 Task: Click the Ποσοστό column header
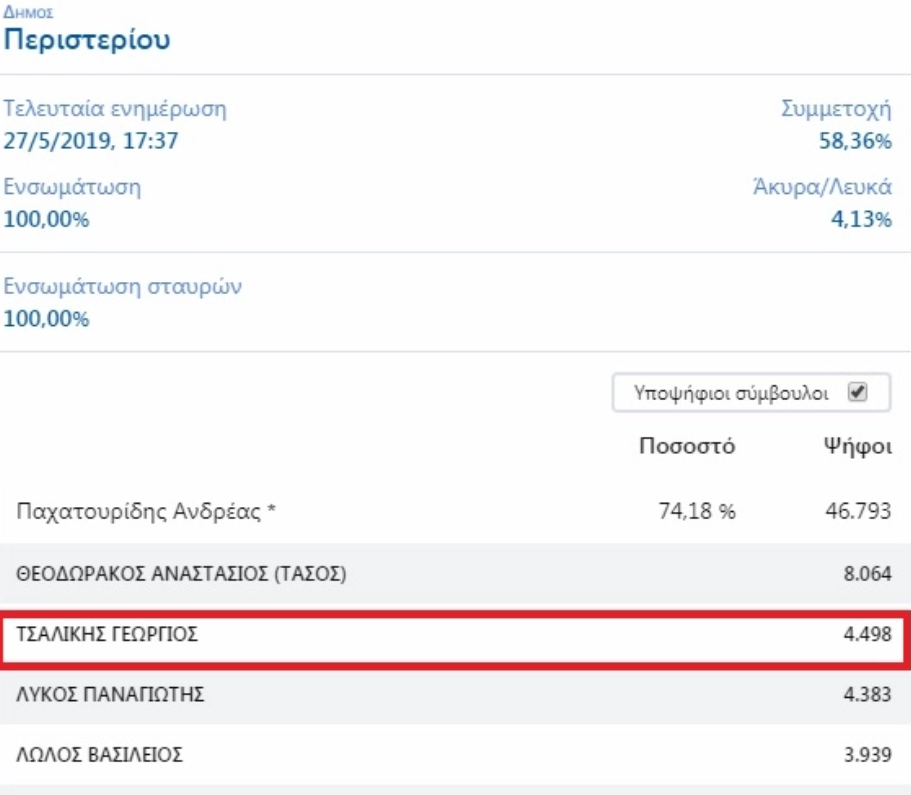[687, 446]
